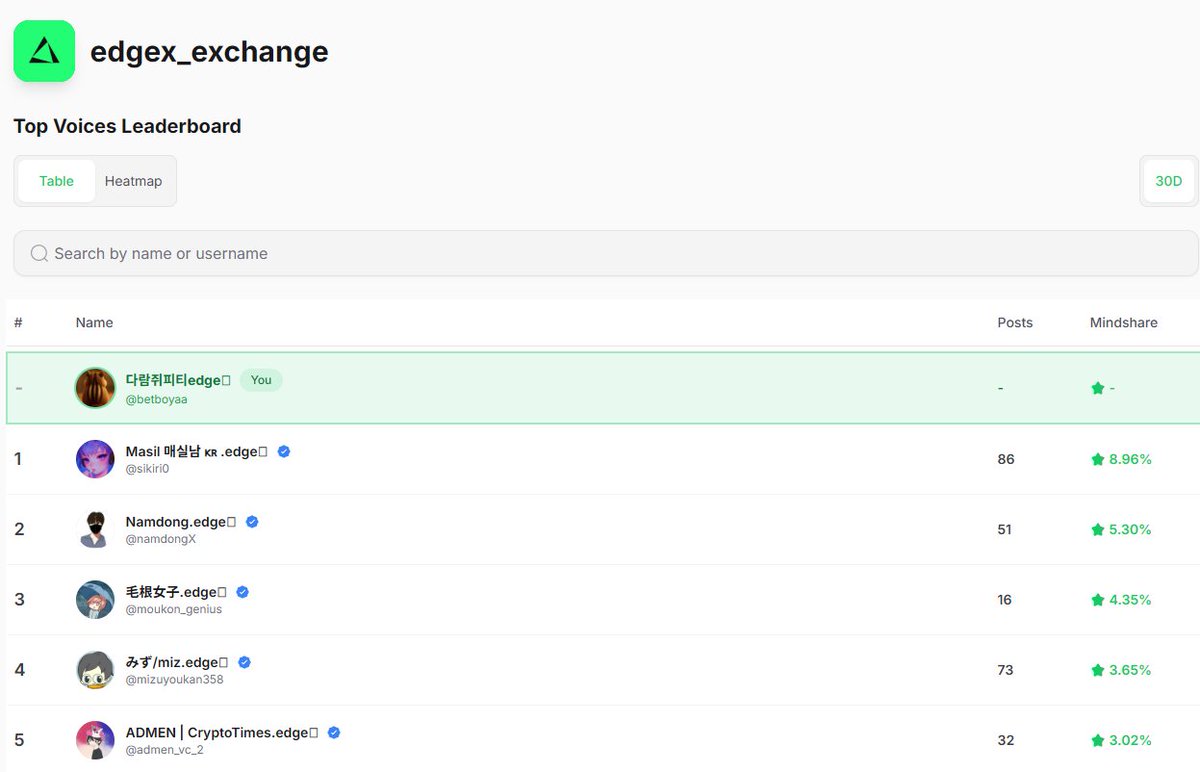Click green star in your highlighted row
The image size is (1200, 772).
tap(1097, 388)
